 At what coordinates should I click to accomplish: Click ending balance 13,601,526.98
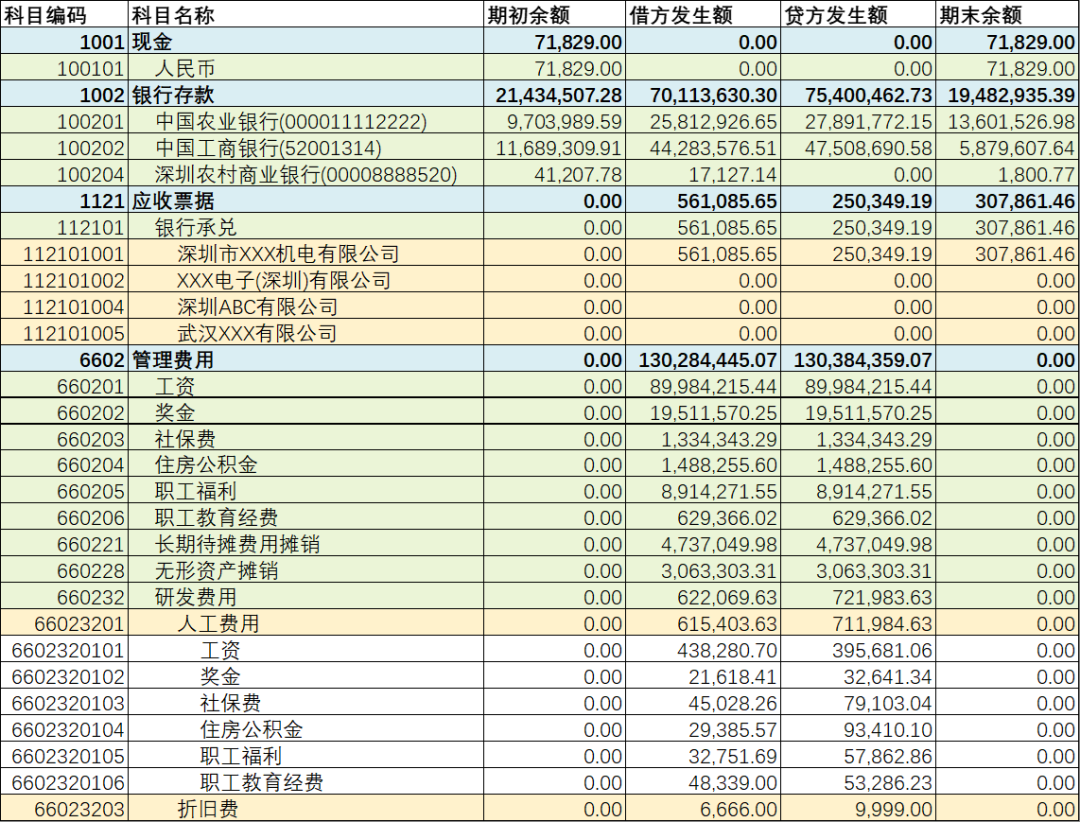pyautogui.click(x=1008, y=121)
